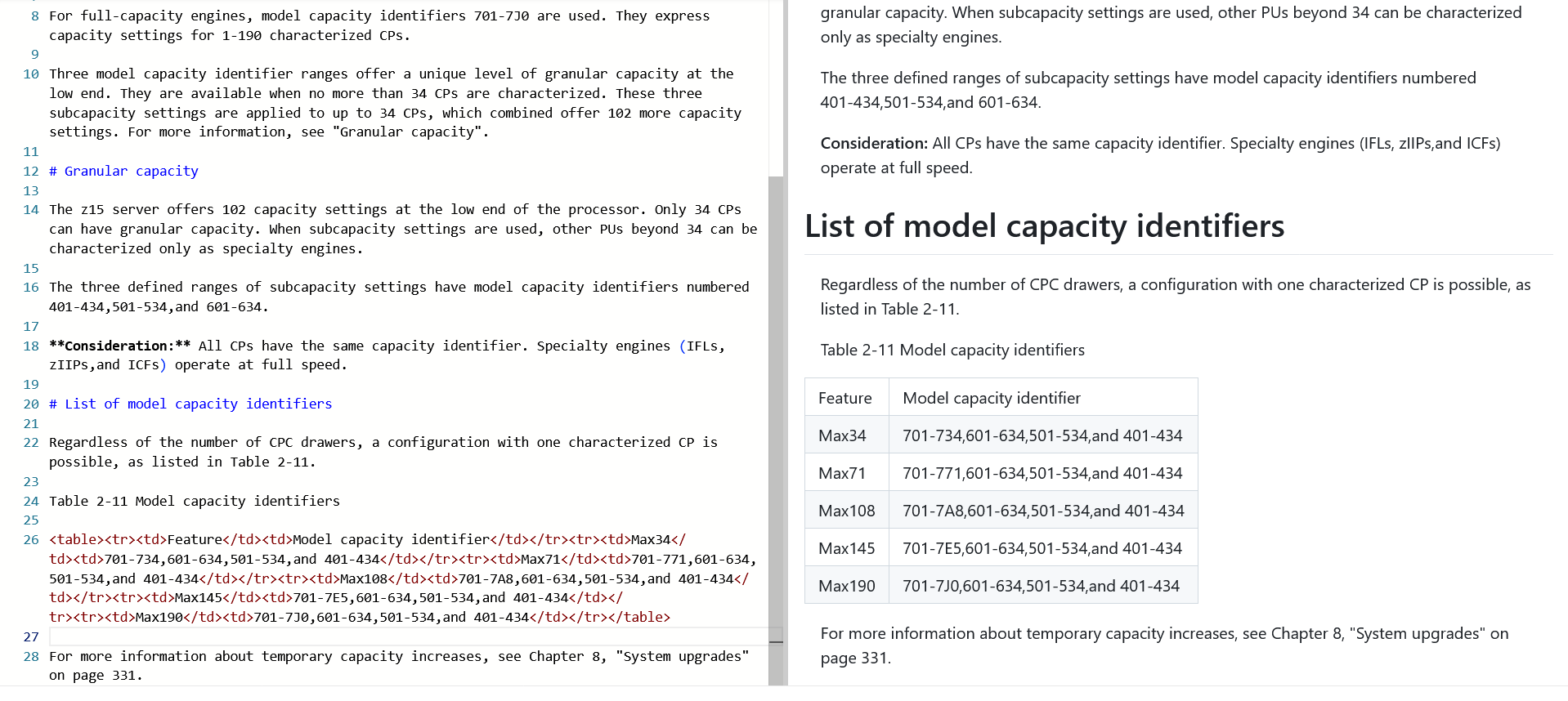
Task: Click the 'Feature' table header cell
Action: (844, 398)
